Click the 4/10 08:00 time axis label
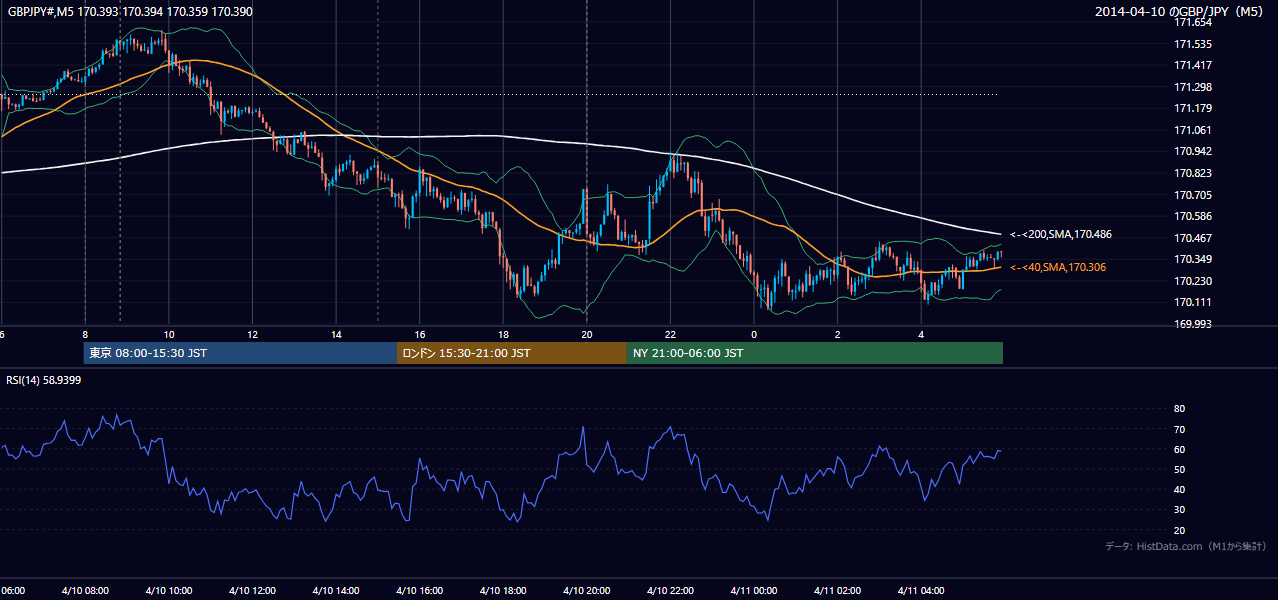 (x=85, y=591)
